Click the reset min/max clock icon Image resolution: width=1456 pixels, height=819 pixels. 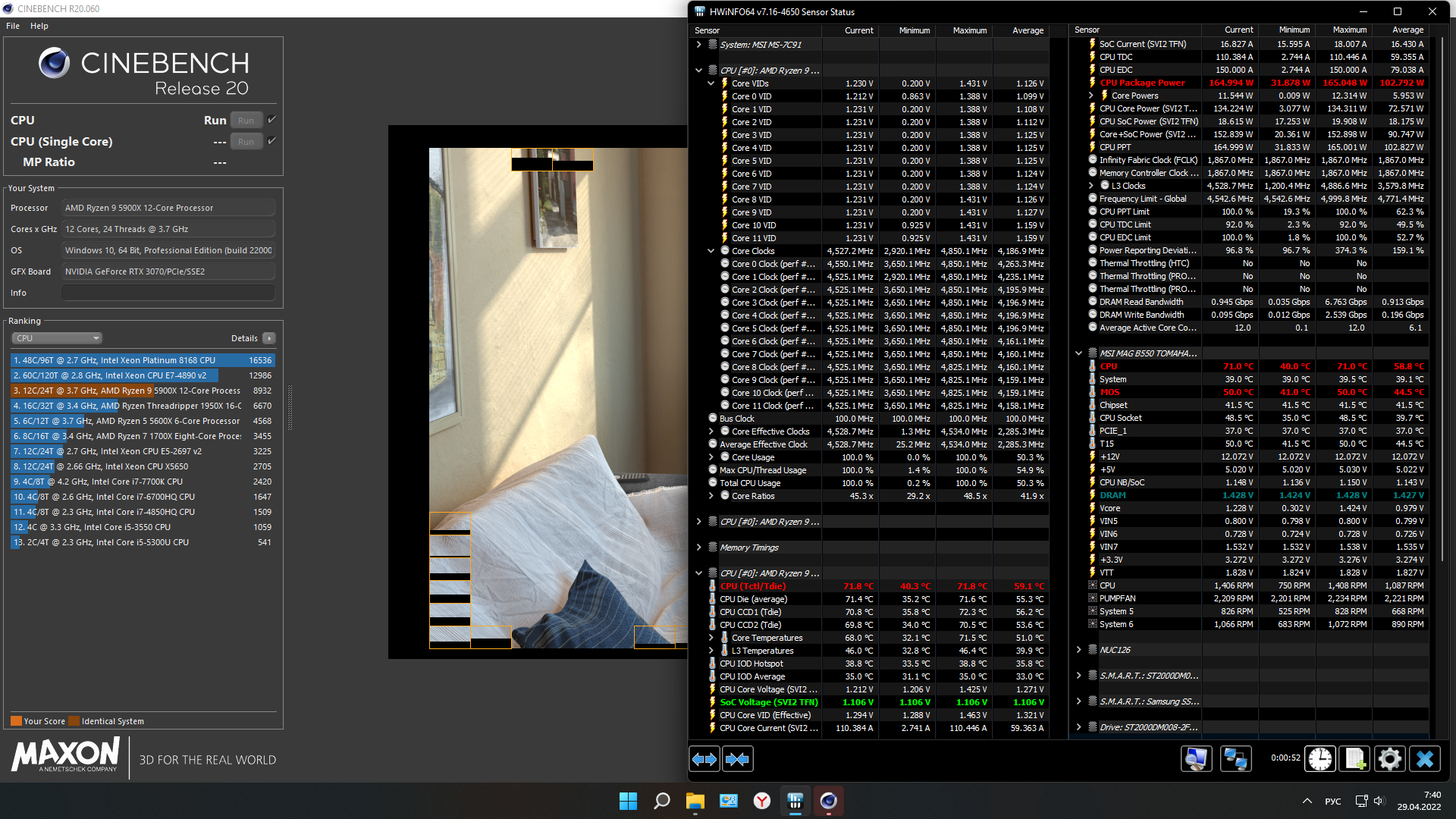1320,759
